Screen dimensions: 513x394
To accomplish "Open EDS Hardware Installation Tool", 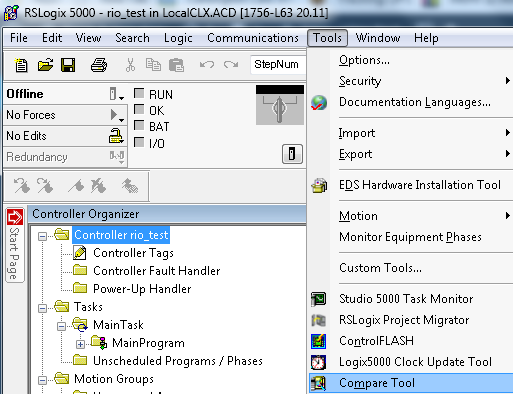I will [420, 185].
